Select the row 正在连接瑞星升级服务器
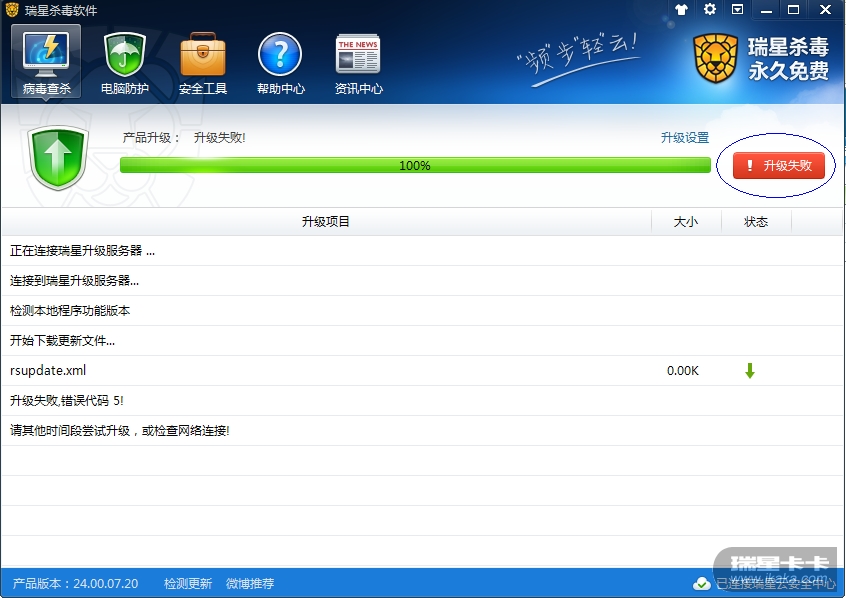Image resolution: width=846 pixels, height=598 pixels. click(x=422, y=250)
